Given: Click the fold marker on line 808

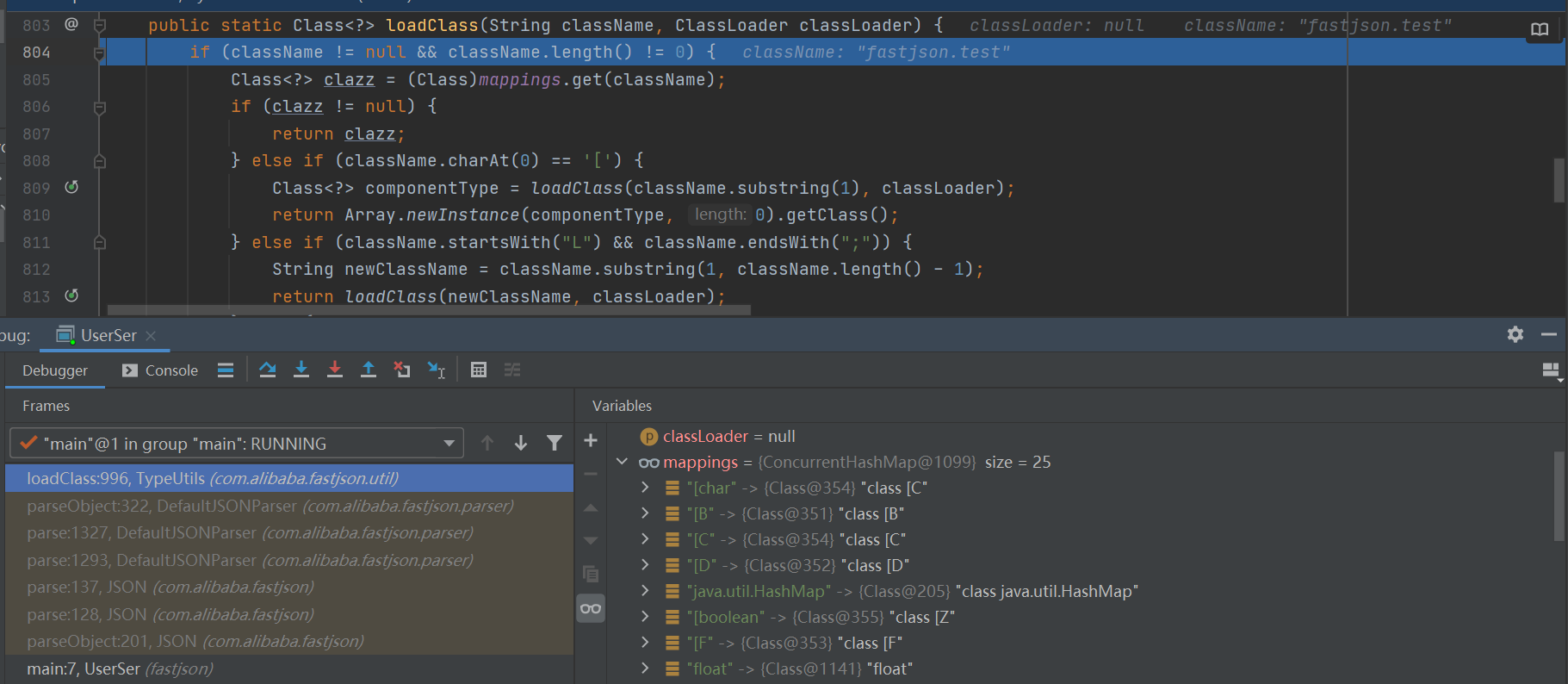Looking at the screenshot, I should 99,161.
